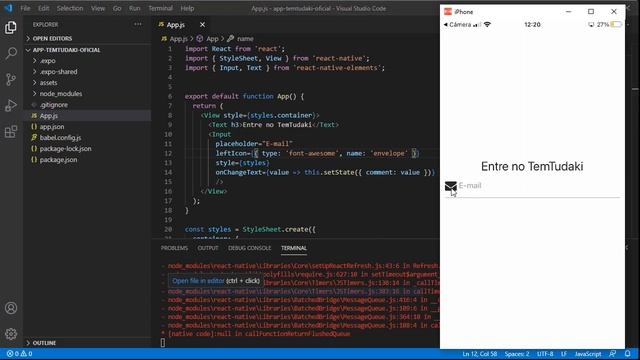Switch to the OUTPUT panel tab
The width and height of the screenshot is (640, 360).
(208, 248)
